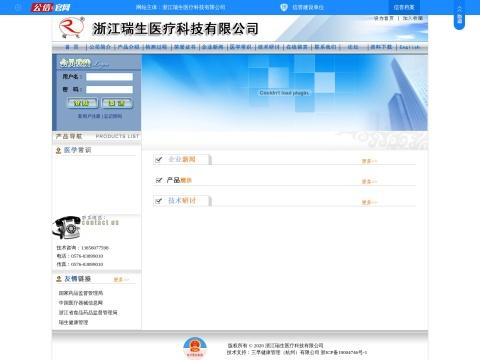Open the 浙江省食品药品监督管理局 link
This screenshot has height=360, width=480.
click(88, 312)
